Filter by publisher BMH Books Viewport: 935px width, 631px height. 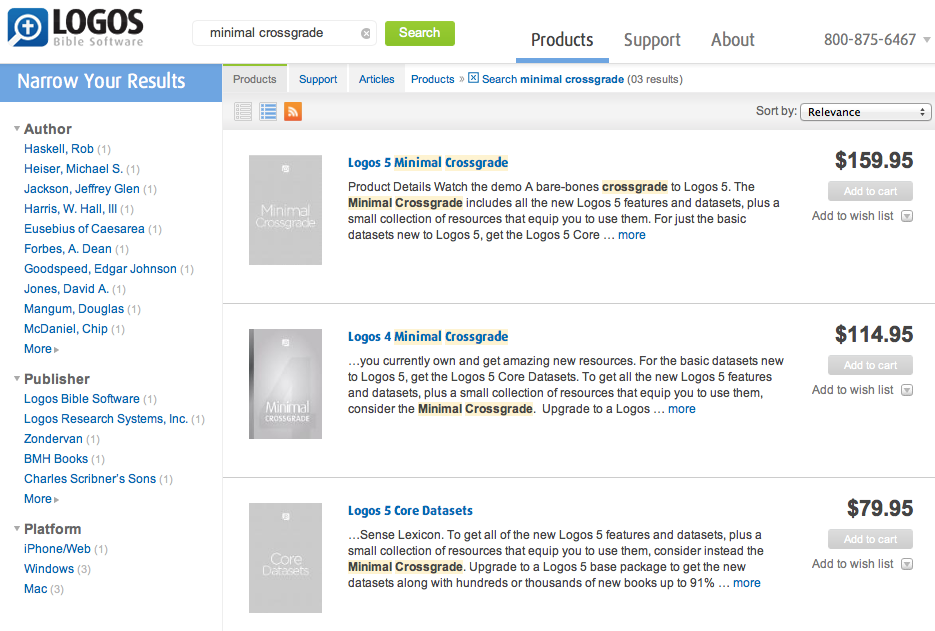point(55,459)
